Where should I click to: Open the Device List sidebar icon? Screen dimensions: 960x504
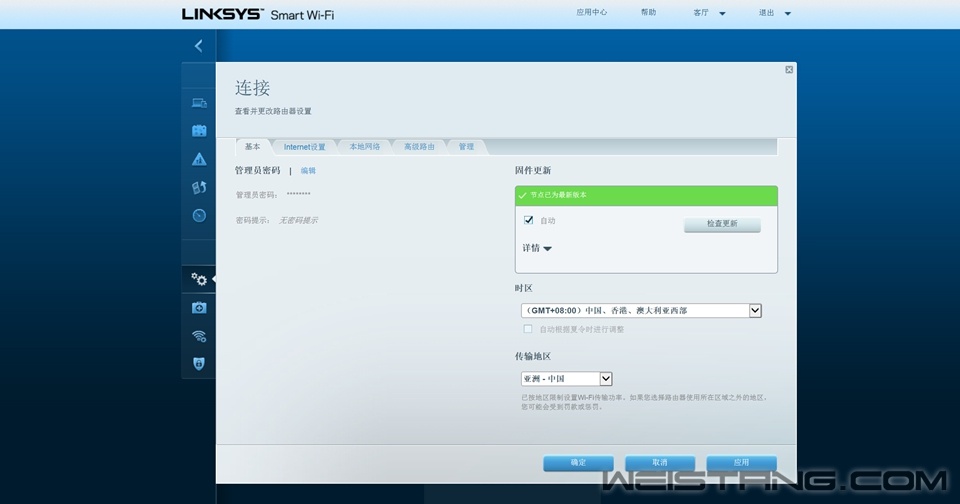(199, 102)
